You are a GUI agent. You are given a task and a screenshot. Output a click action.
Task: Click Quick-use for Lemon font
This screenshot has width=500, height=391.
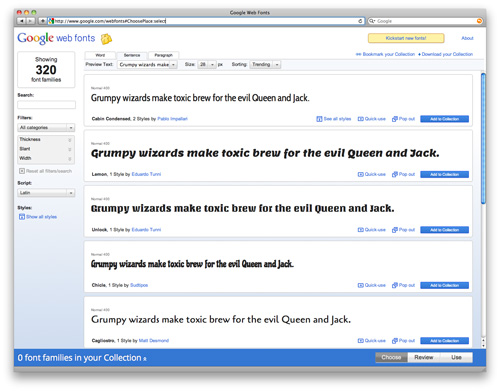(x=372, y=174)
